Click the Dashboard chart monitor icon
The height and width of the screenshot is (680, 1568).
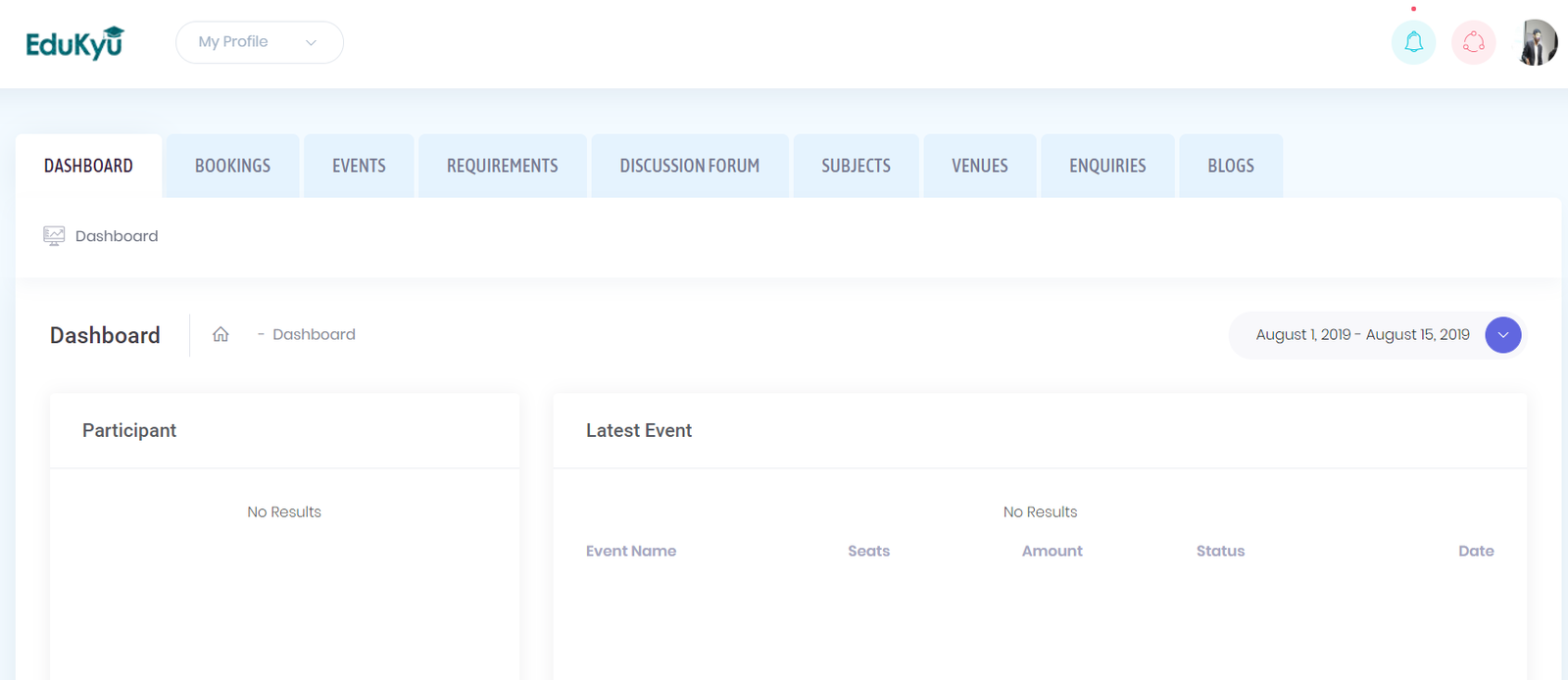(x=54, y=236)
